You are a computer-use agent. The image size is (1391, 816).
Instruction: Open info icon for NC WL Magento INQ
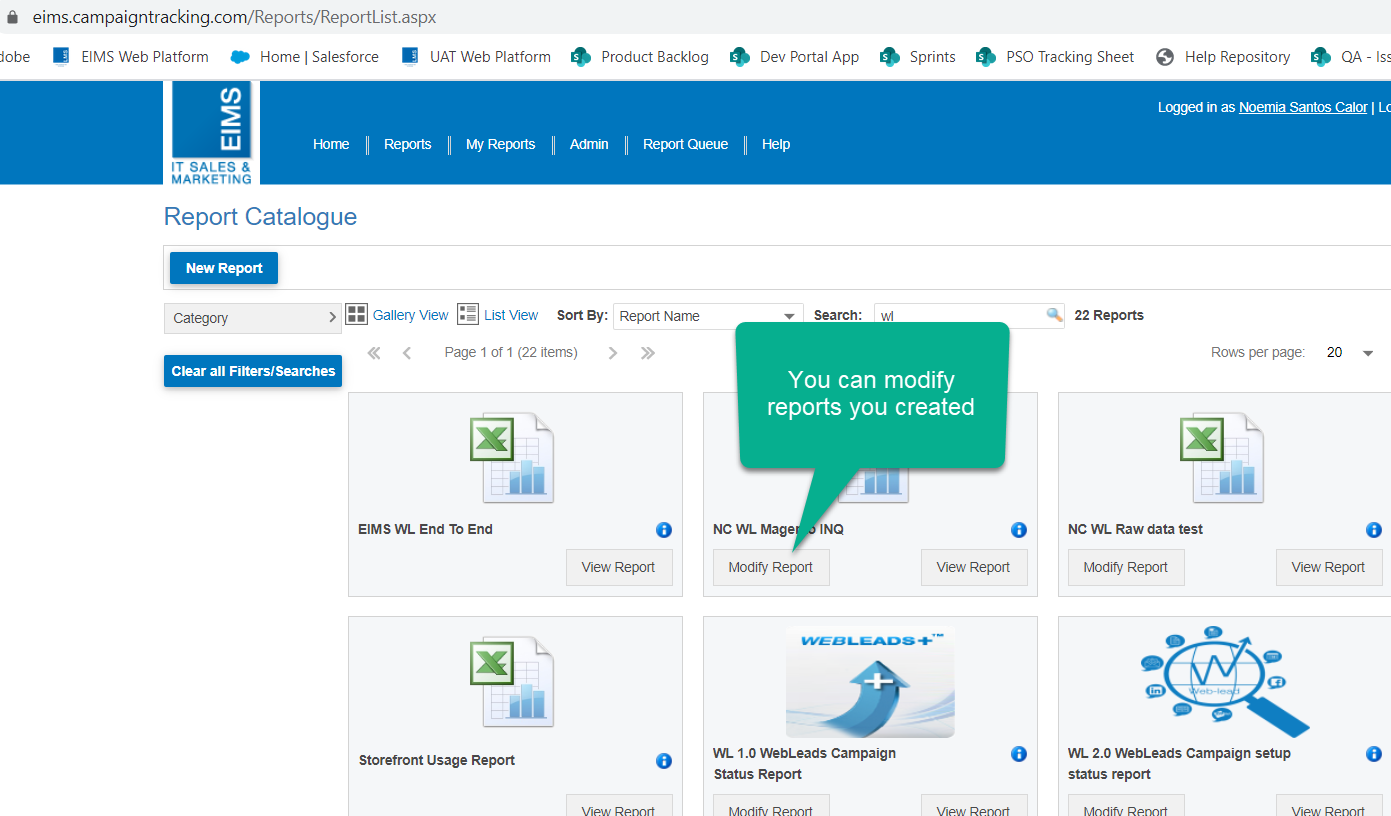click(x=1019, y=530)
